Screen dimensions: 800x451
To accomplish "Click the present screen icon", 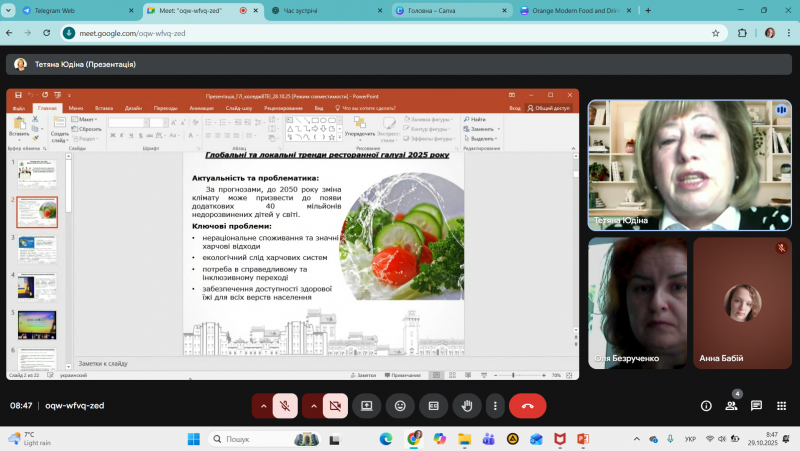I will tap(367, 406).
